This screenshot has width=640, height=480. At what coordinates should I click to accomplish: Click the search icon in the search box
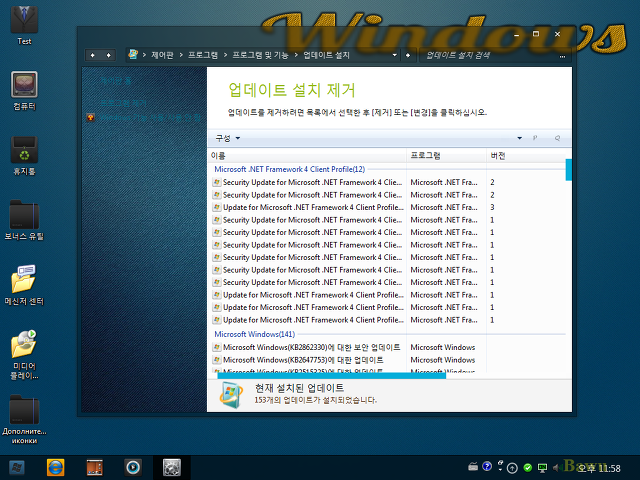point(562,56)
